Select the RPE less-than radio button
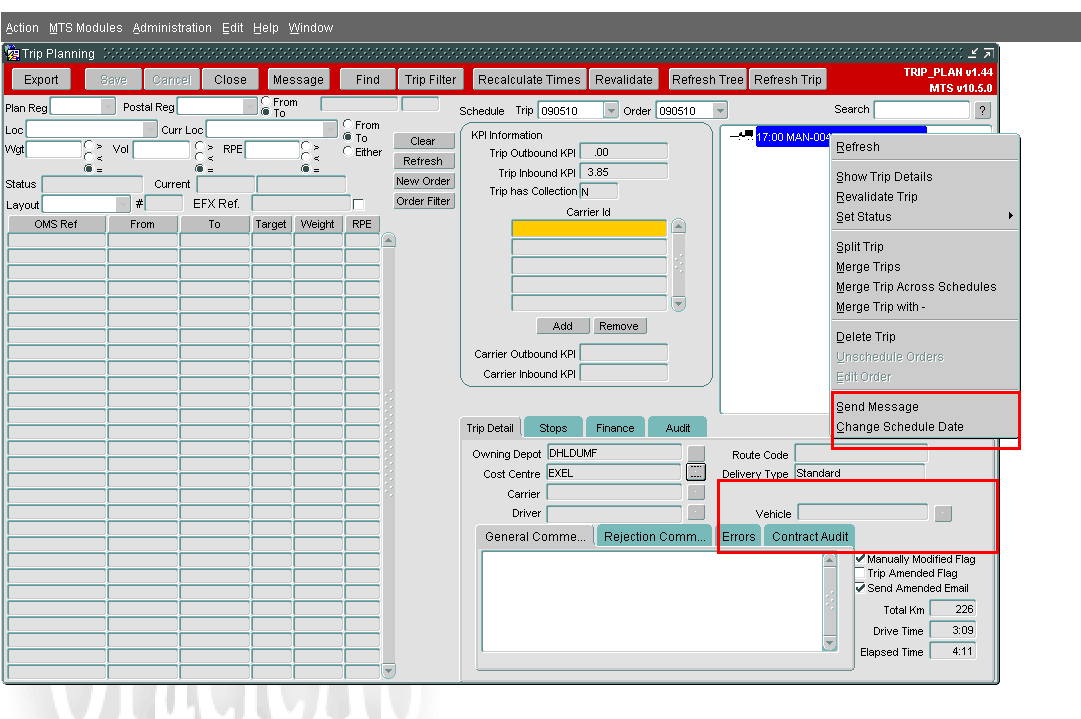The image size is (1081, 719). 305,157
